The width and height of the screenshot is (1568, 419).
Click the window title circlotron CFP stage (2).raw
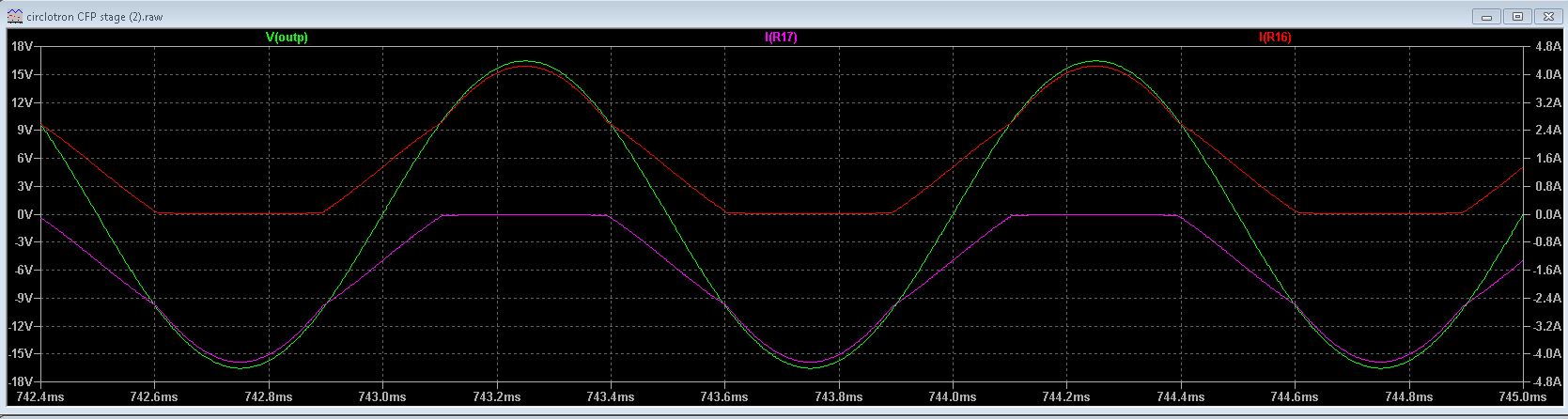94,17
